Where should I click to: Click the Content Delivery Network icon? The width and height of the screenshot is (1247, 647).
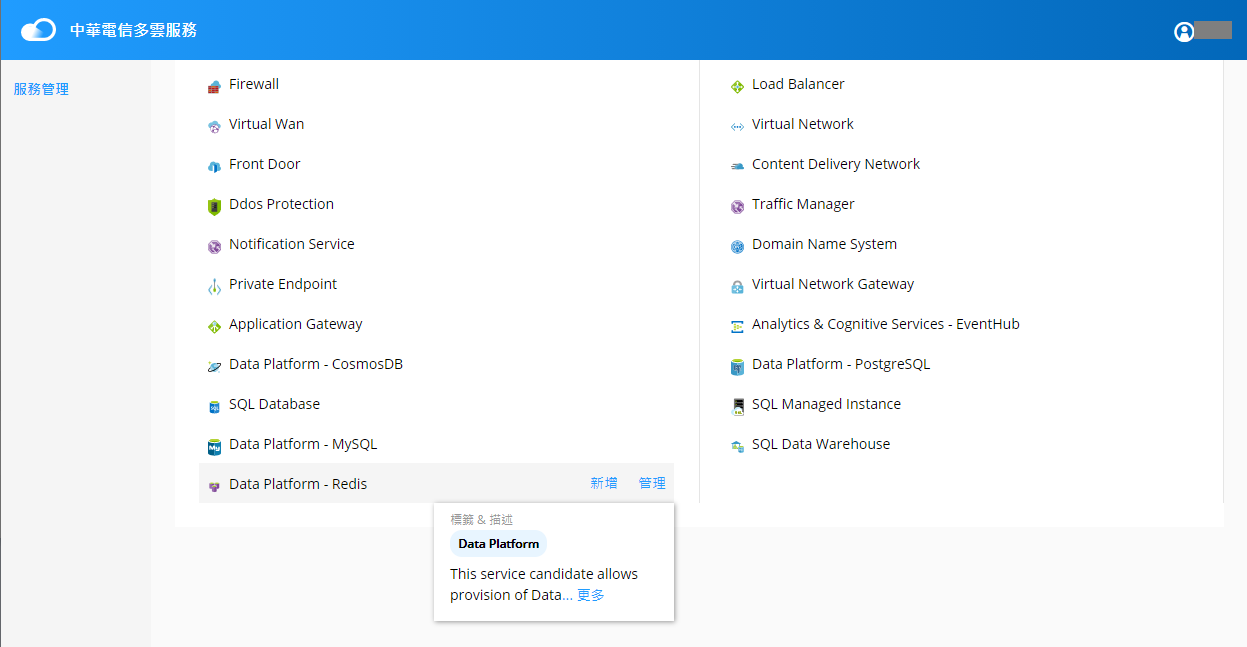tap(737, 167)
